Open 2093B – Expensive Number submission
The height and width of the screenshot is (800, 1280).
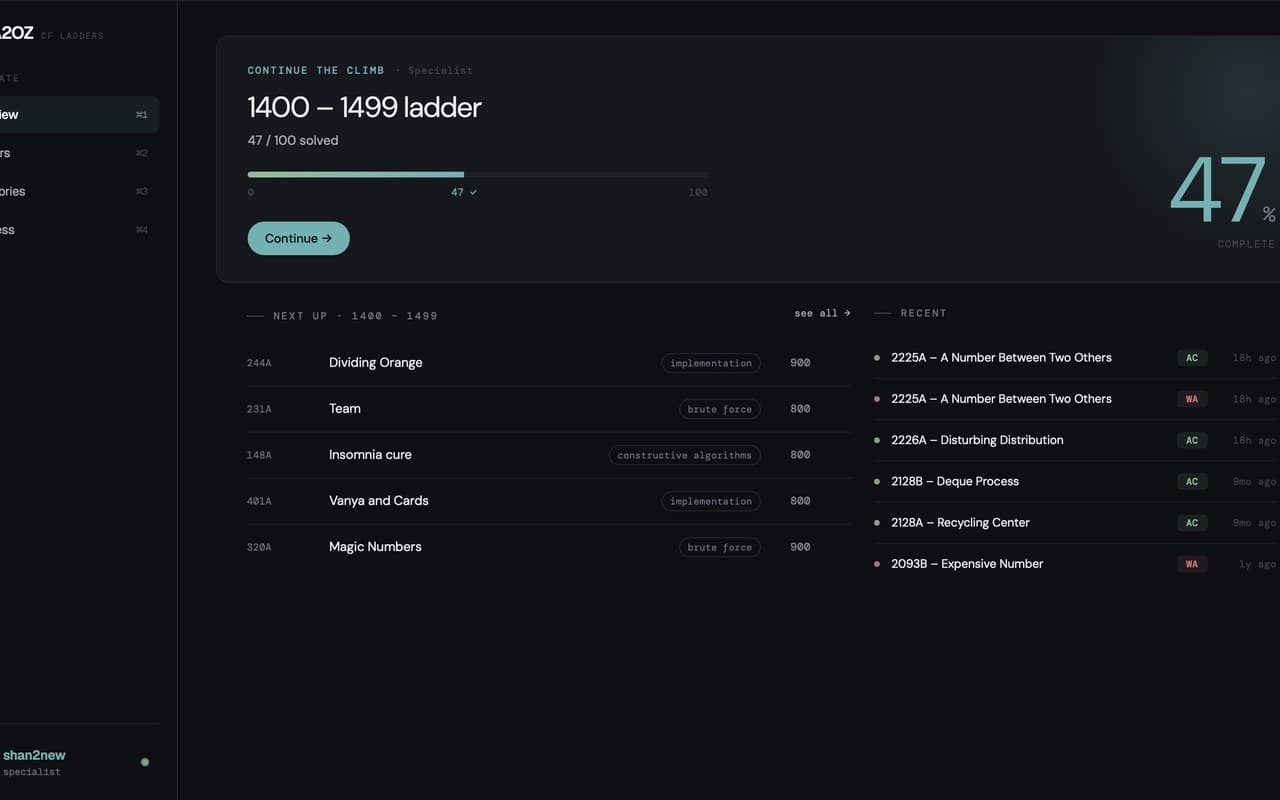[967, 564]
